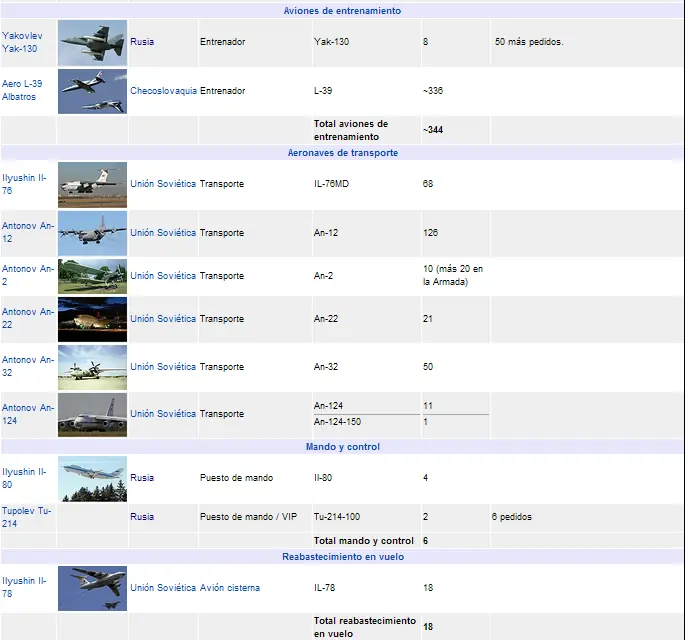View the Antonov An-124 thumbnail

click(92, 414)
